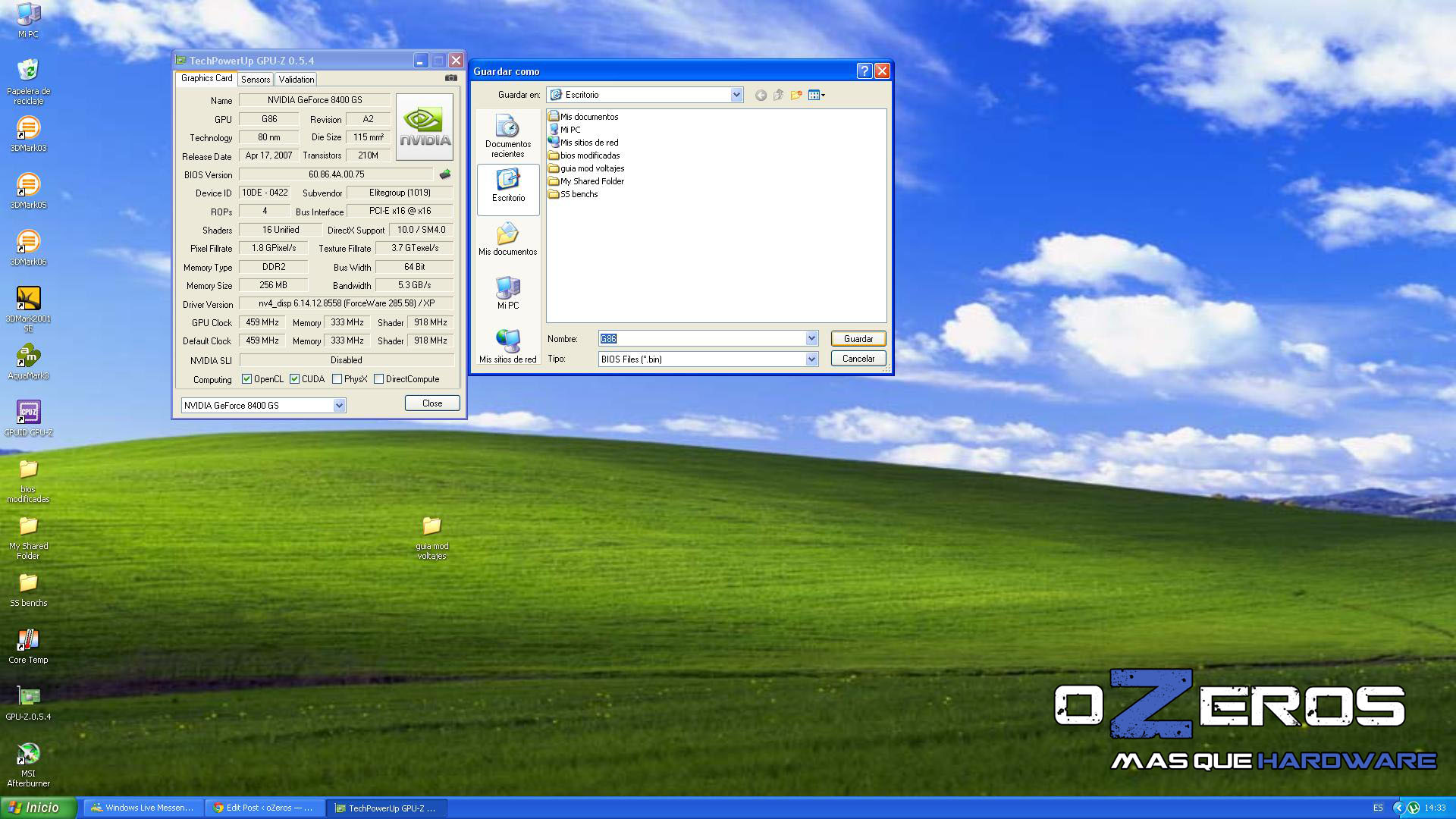Open Mis documentos in save dialog sidebar
The image size is (1456, 819).
tap(508, 239)
